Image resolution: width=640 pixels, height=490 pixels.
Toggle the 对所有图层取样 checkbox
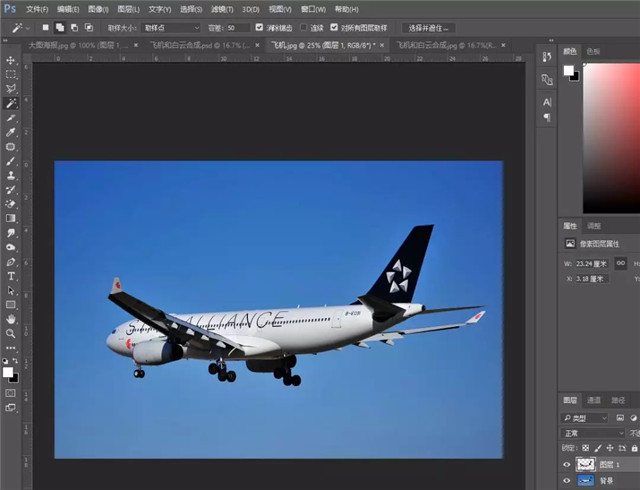333,28
